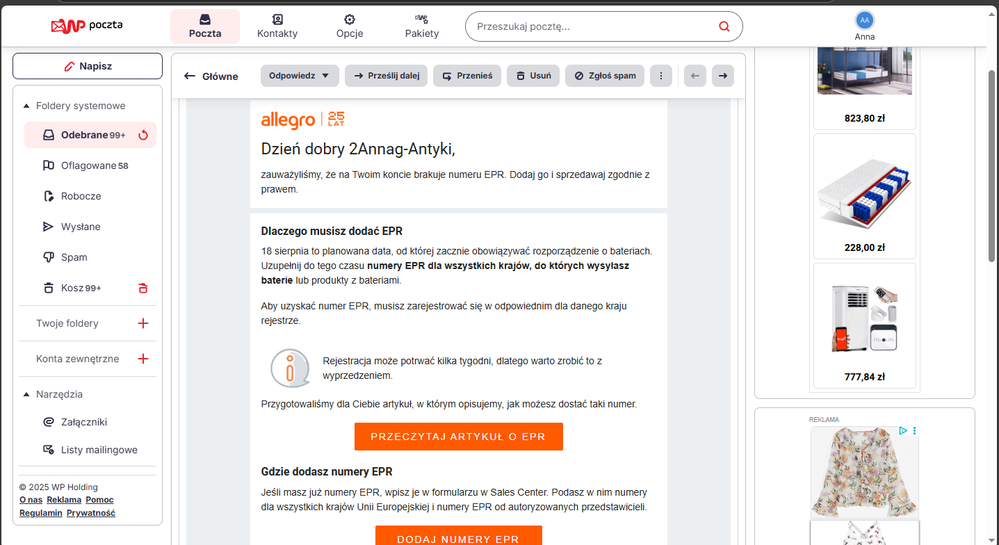This screenshot has height=545, width=999.
Task: Open air conditioner ad priced 777,84 zł
Action: (x=865, y=326)
